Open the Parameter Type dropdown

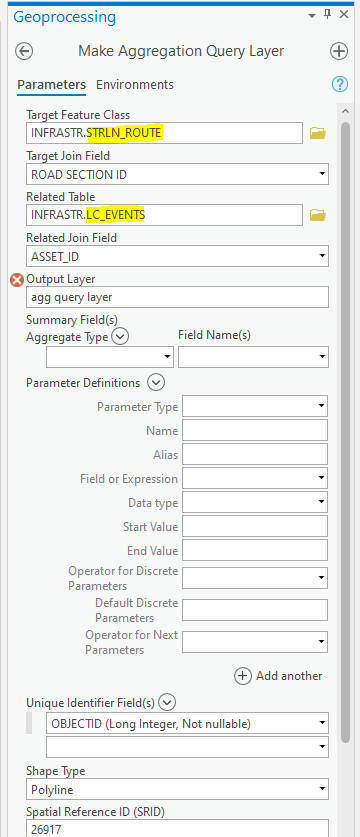[x=255, y=406]
